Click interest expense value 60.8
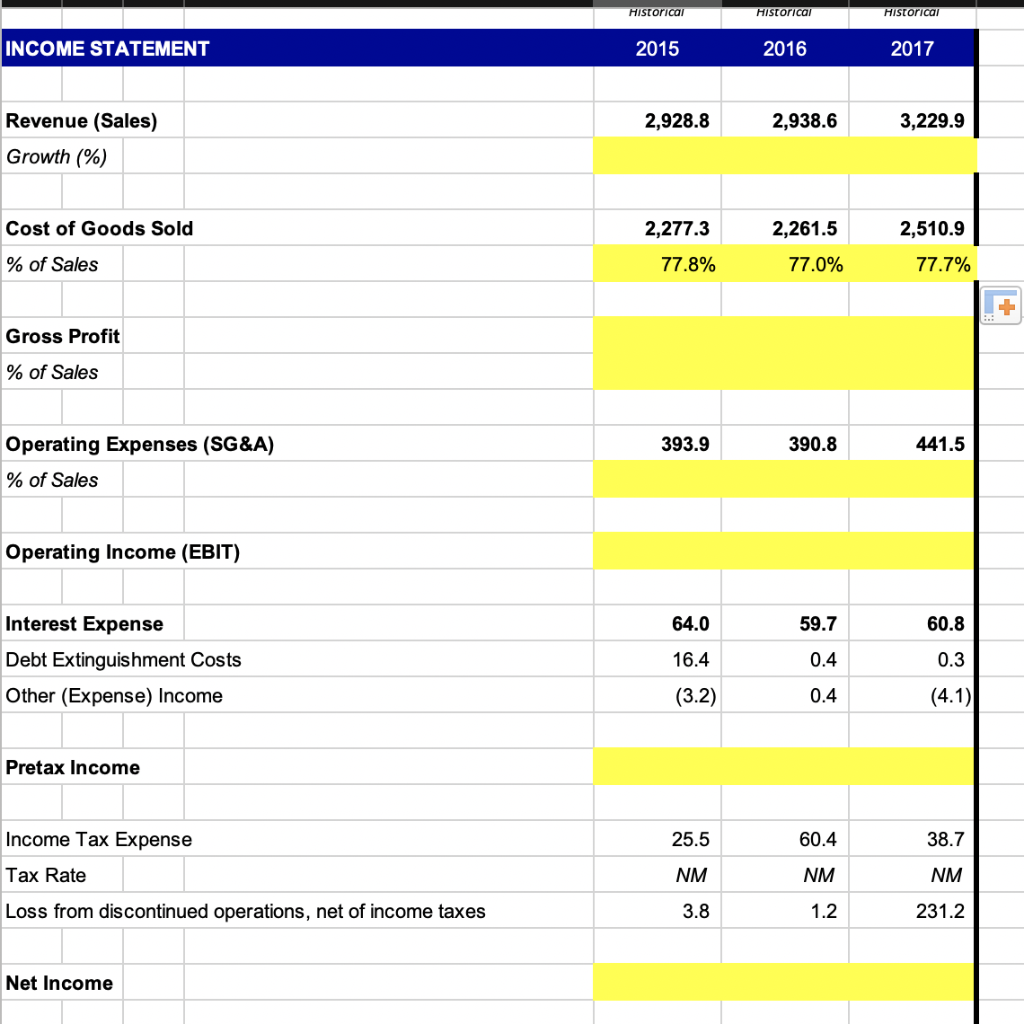 (946, 624)
